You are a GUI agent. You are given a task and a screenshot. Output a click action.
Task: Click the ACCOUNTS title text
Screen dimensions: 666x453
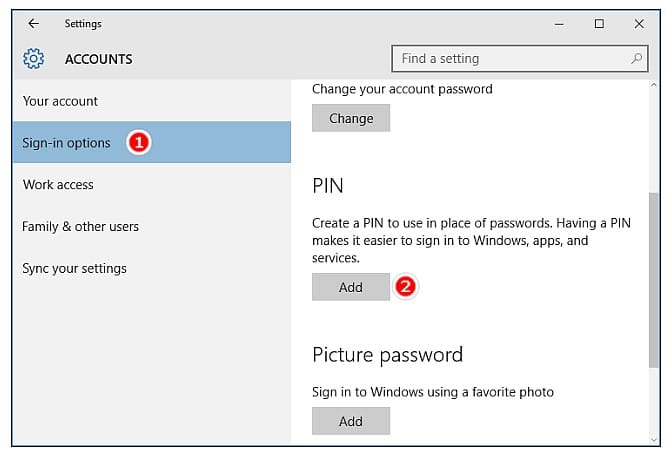pyautogui.click(x=99, y=59)
